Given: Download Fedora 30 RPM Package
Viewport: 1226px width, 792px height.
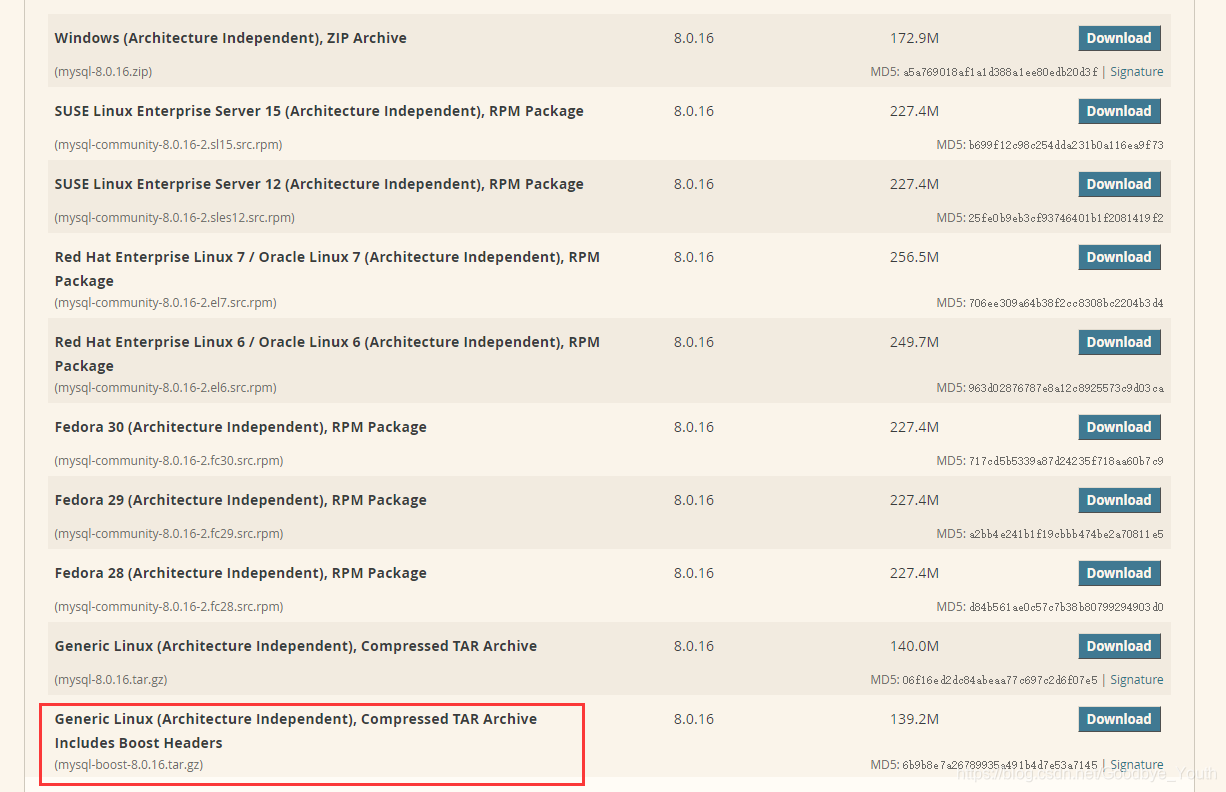Looking at the screenshot, I should pyautogui.click(x=1119, y=427).
